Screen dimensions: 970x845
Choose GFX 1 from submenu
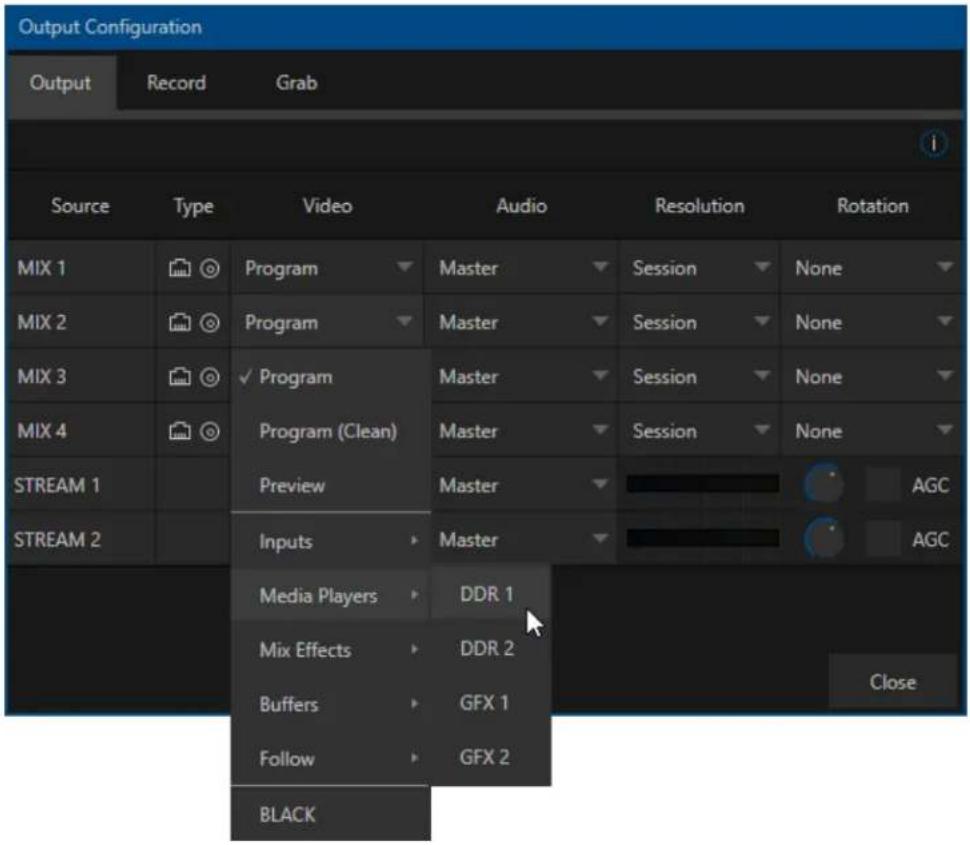click(491, 703)
